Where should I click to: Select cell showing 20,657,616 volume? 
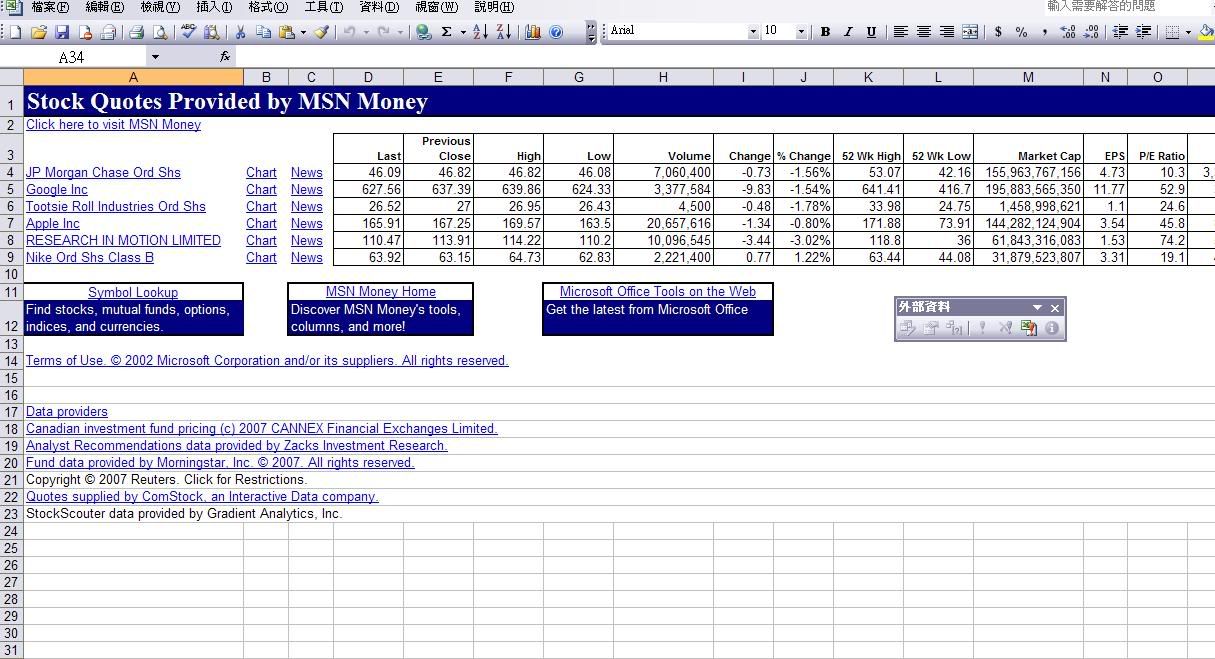(663, 224)
